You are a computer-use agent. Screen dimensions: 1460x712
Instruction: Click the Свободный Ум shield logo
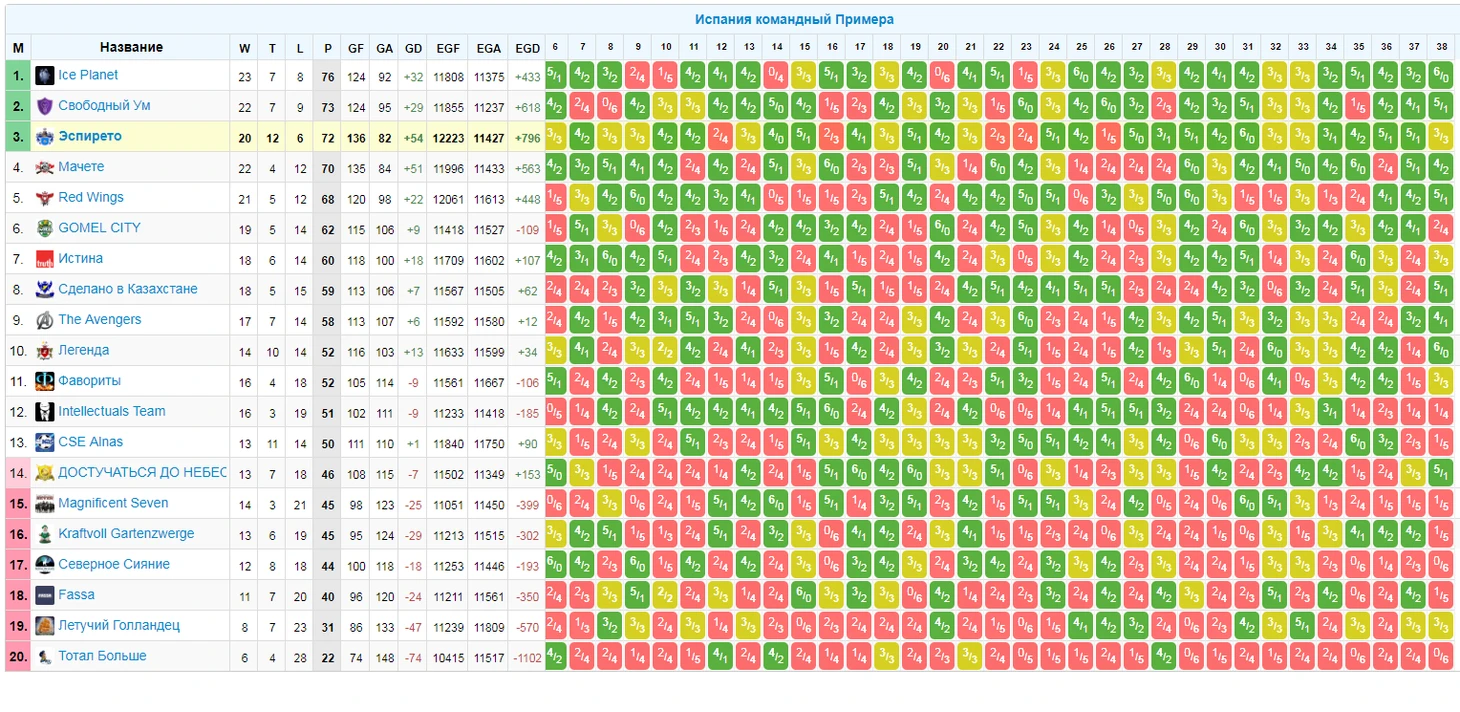(44, 106)
